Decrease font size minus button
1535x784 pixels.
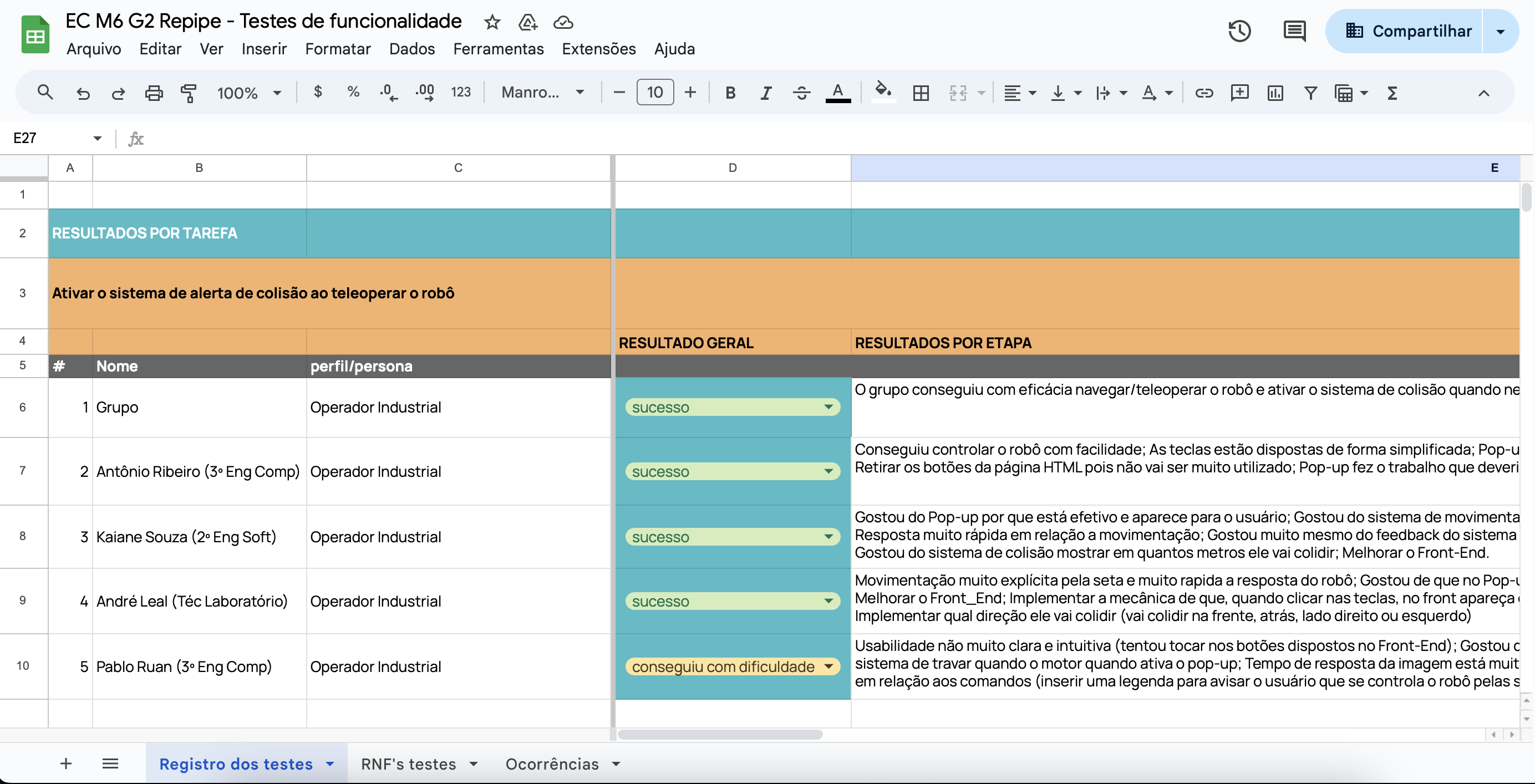(619, 93)
